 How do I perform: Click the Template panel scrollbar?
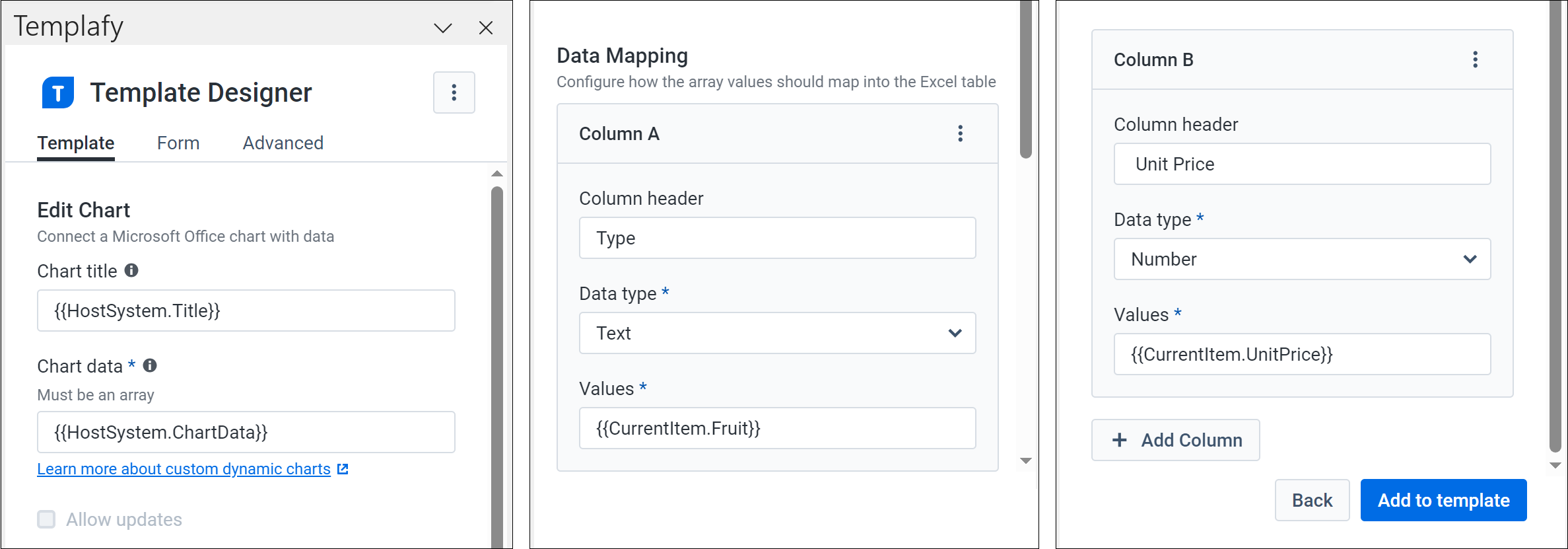coord(497,363)
